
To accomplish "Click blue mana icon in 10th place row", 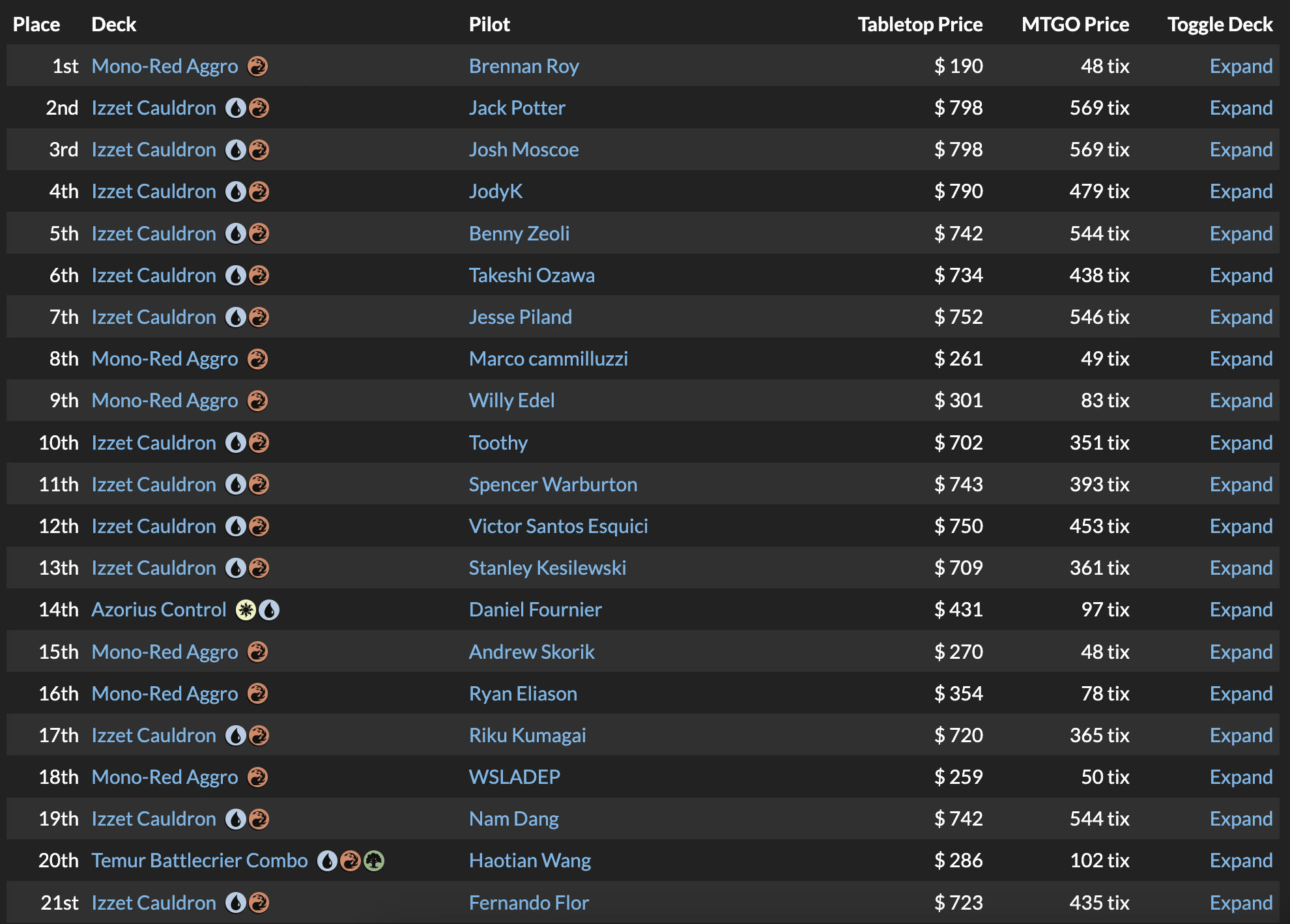I will click(x=236, y=443).
